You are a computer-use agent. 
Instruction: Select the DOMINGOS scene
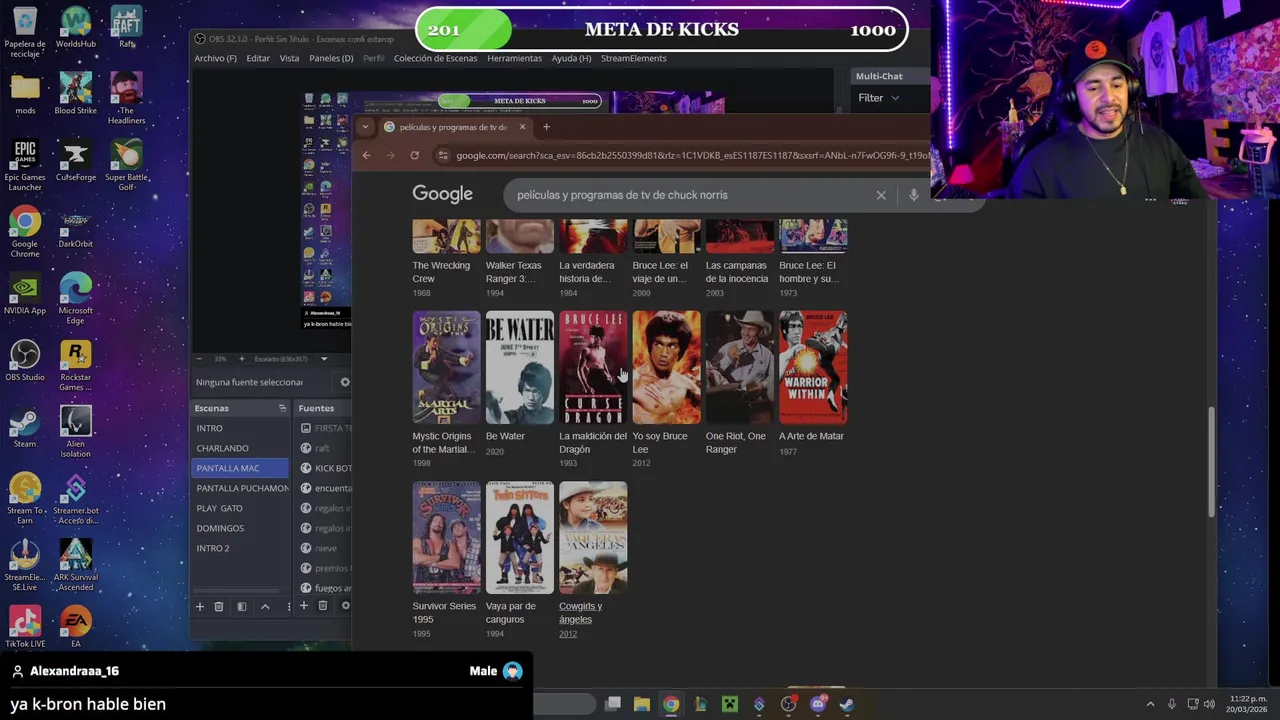[240, 528]
